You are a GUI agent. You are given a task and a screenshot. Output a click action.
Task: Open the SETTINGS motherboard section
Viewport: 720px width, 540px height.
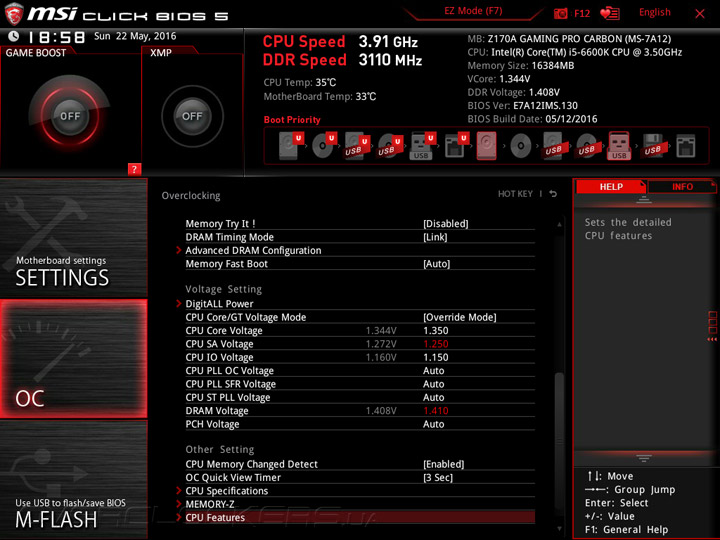coord(73,238)
